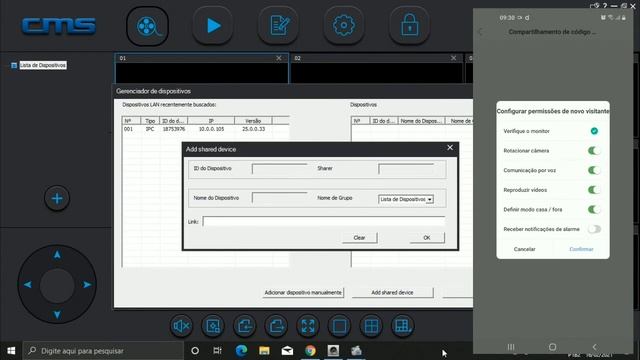
Task: Tap phone home navigation button
Action: (552, 347)
